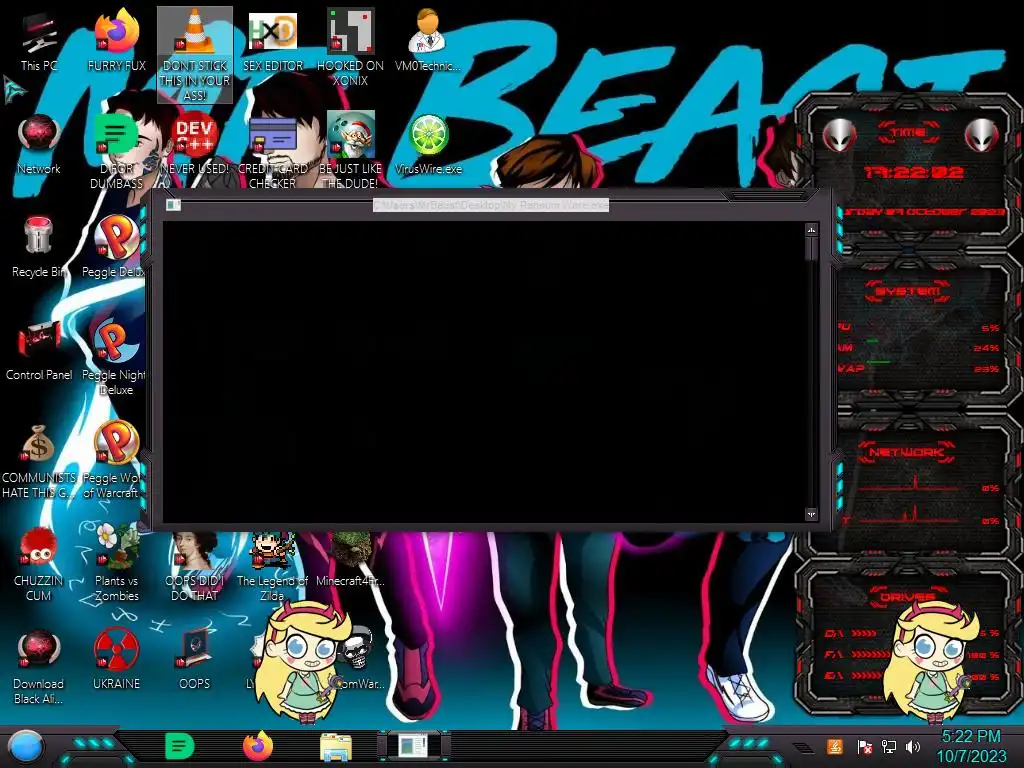Open the skull icon shortcut near the bottom
This screenshot has width=1024, height=768.
(x=358, y=648)
